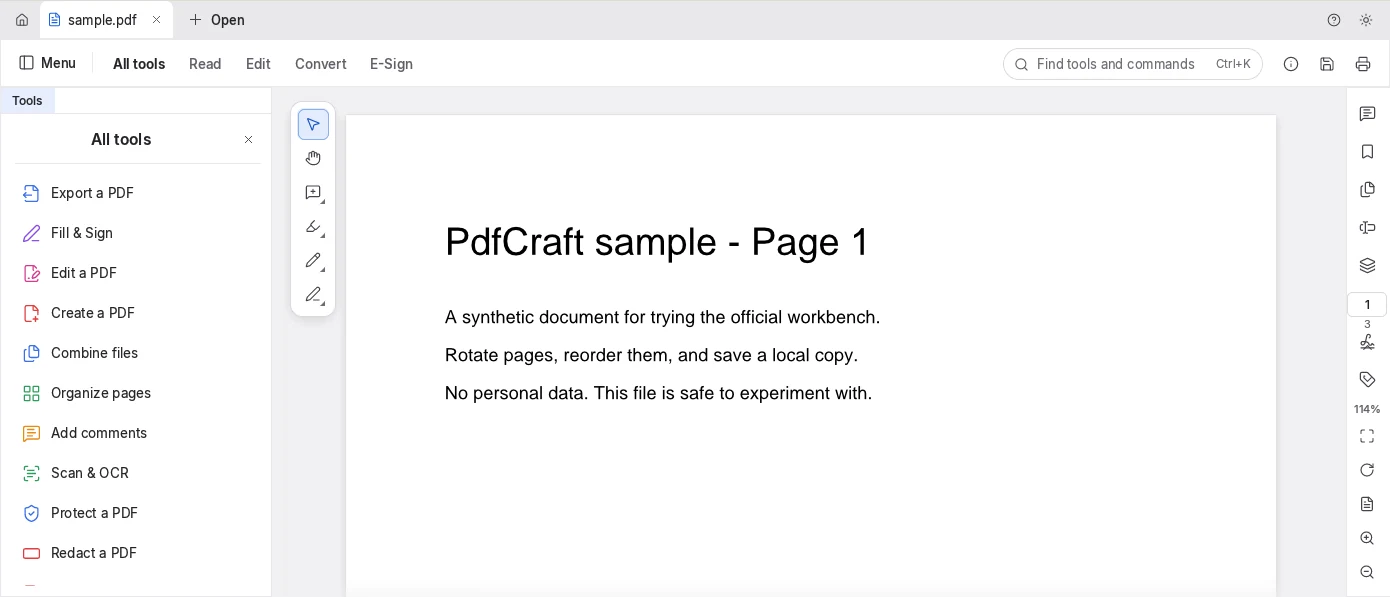This screenshot has width=1390, height=597.
Task: Open Protect a PDF tool
Action: (136, 513)
